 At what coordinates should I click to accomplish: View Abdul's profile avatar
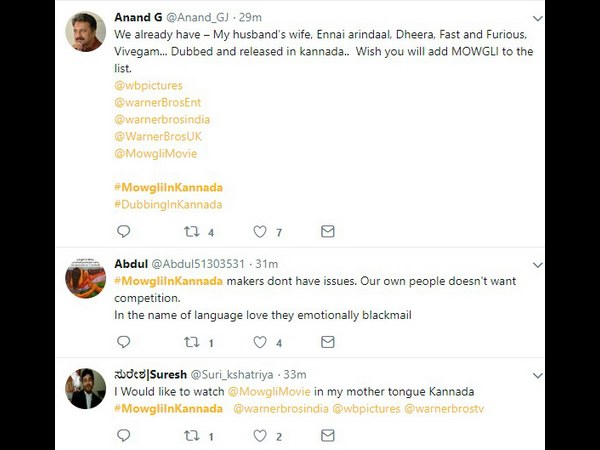coord(86,277)
